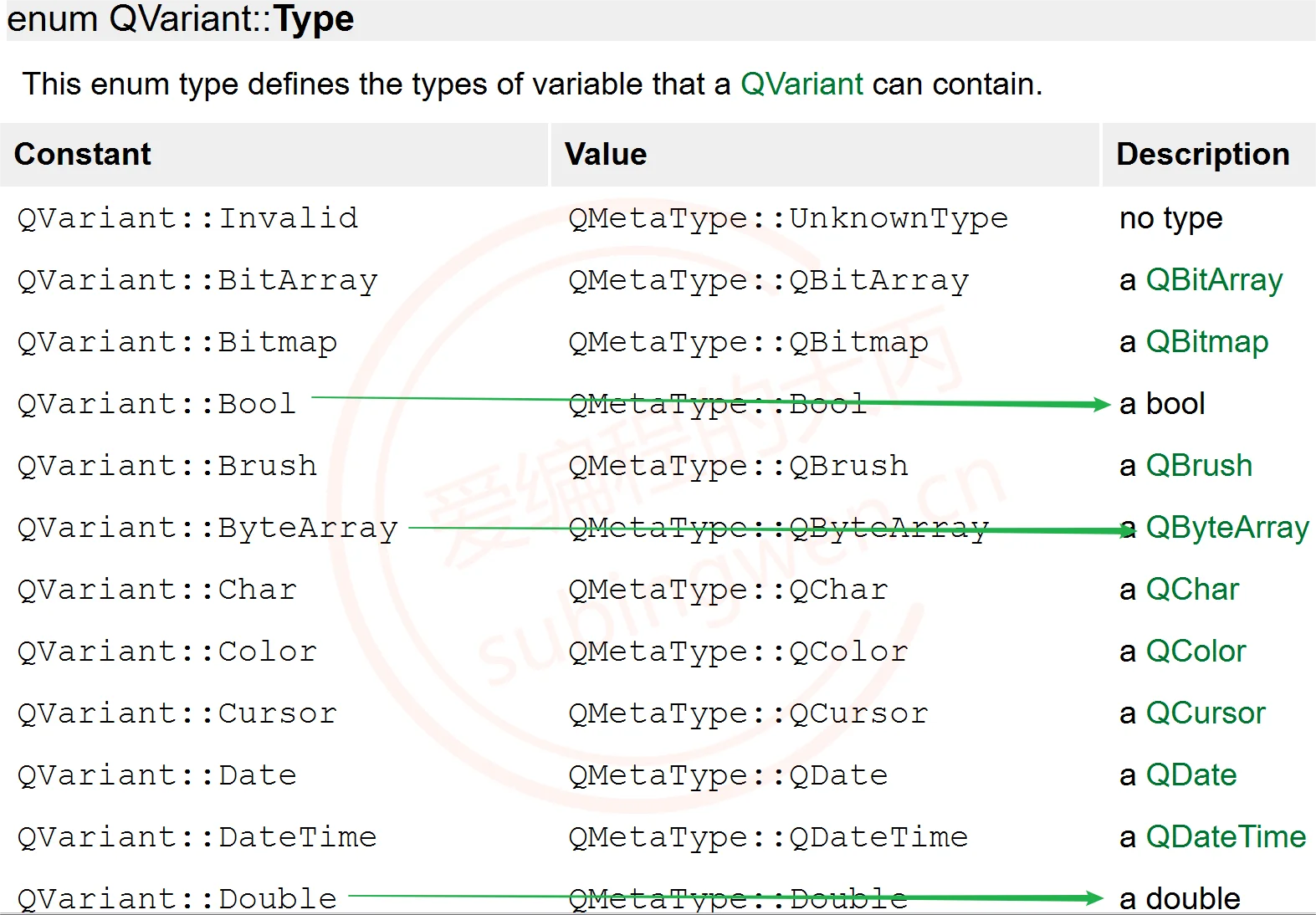Select the QVariant::Invalid cell
The width and height of the screenshot is (1316, 915).
tap(187, 218)
